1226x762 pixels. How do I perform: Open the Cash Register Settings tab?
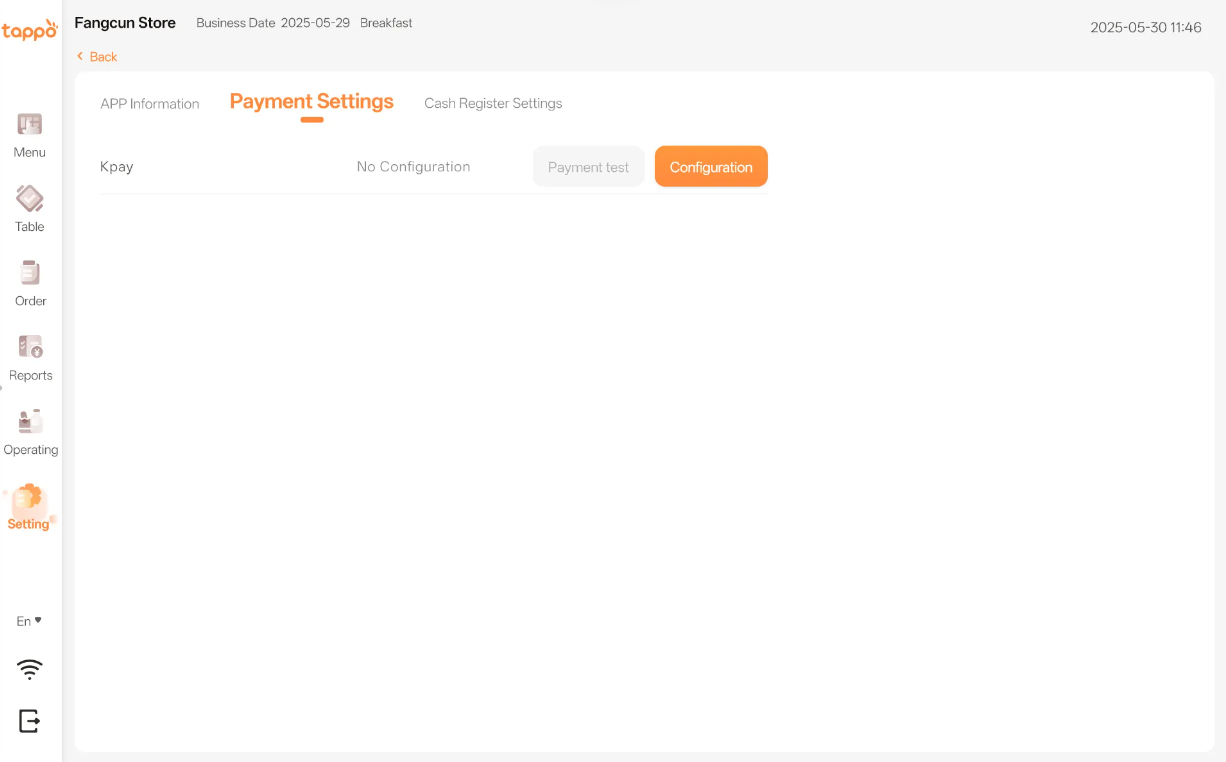pos(493,104)
